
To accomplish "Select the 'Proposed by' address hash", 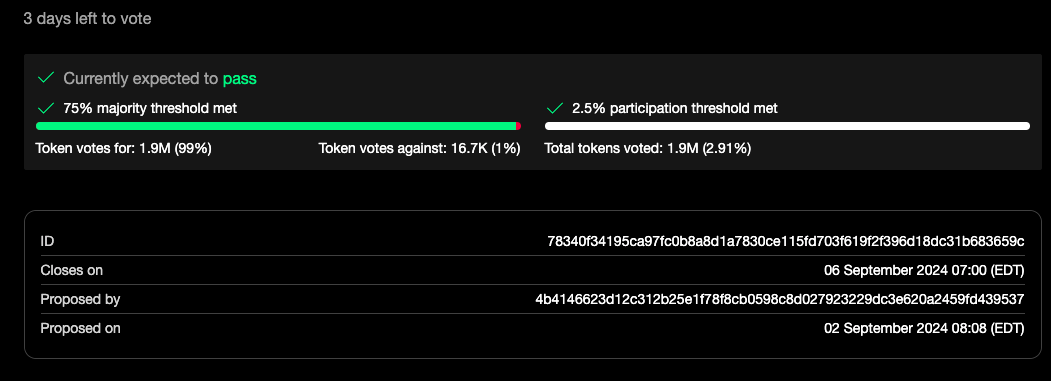I will pyautogui.click(x=780, y=299).
